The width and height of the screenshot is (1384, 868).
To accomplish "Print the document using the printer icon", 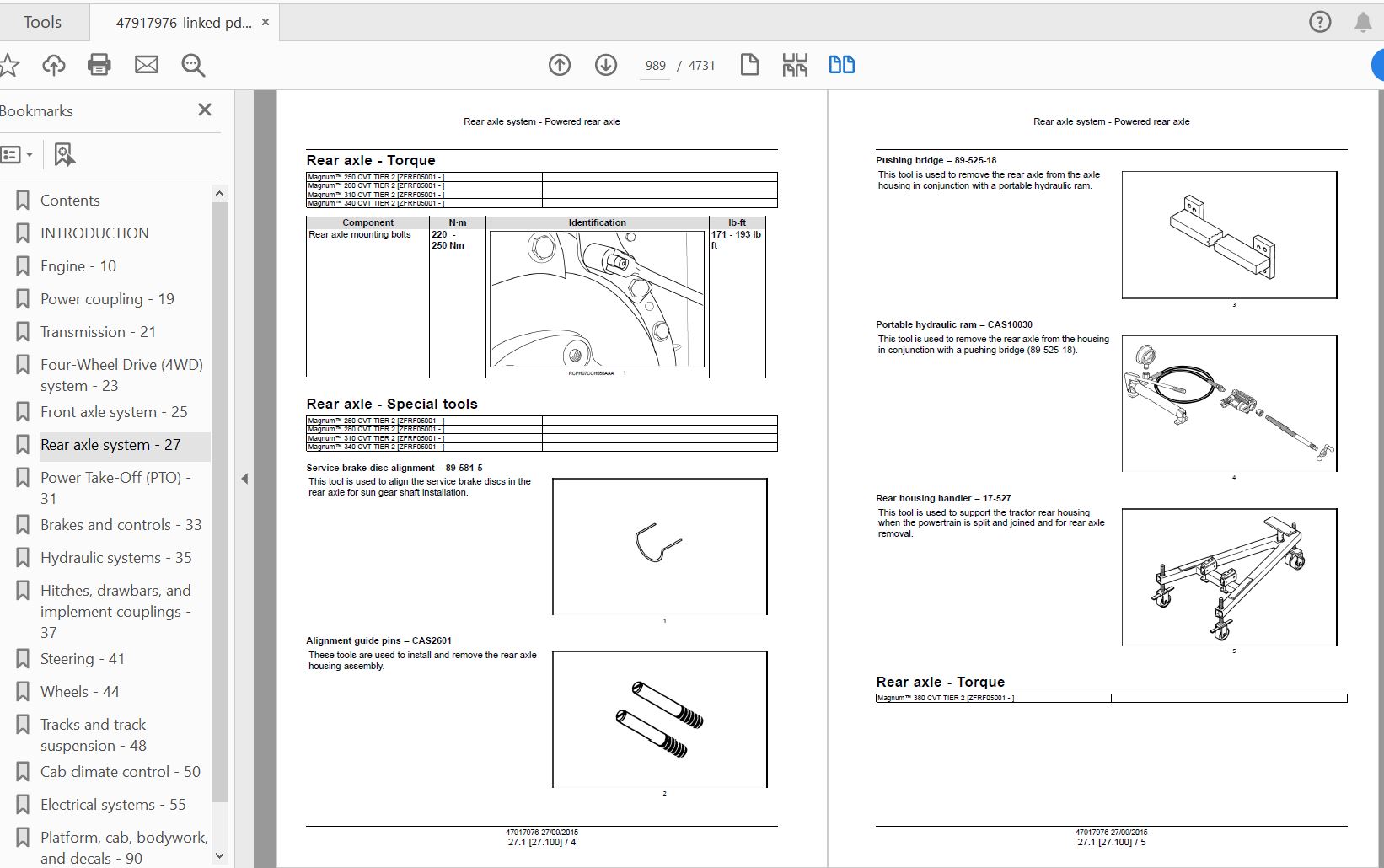I will 99,65.
